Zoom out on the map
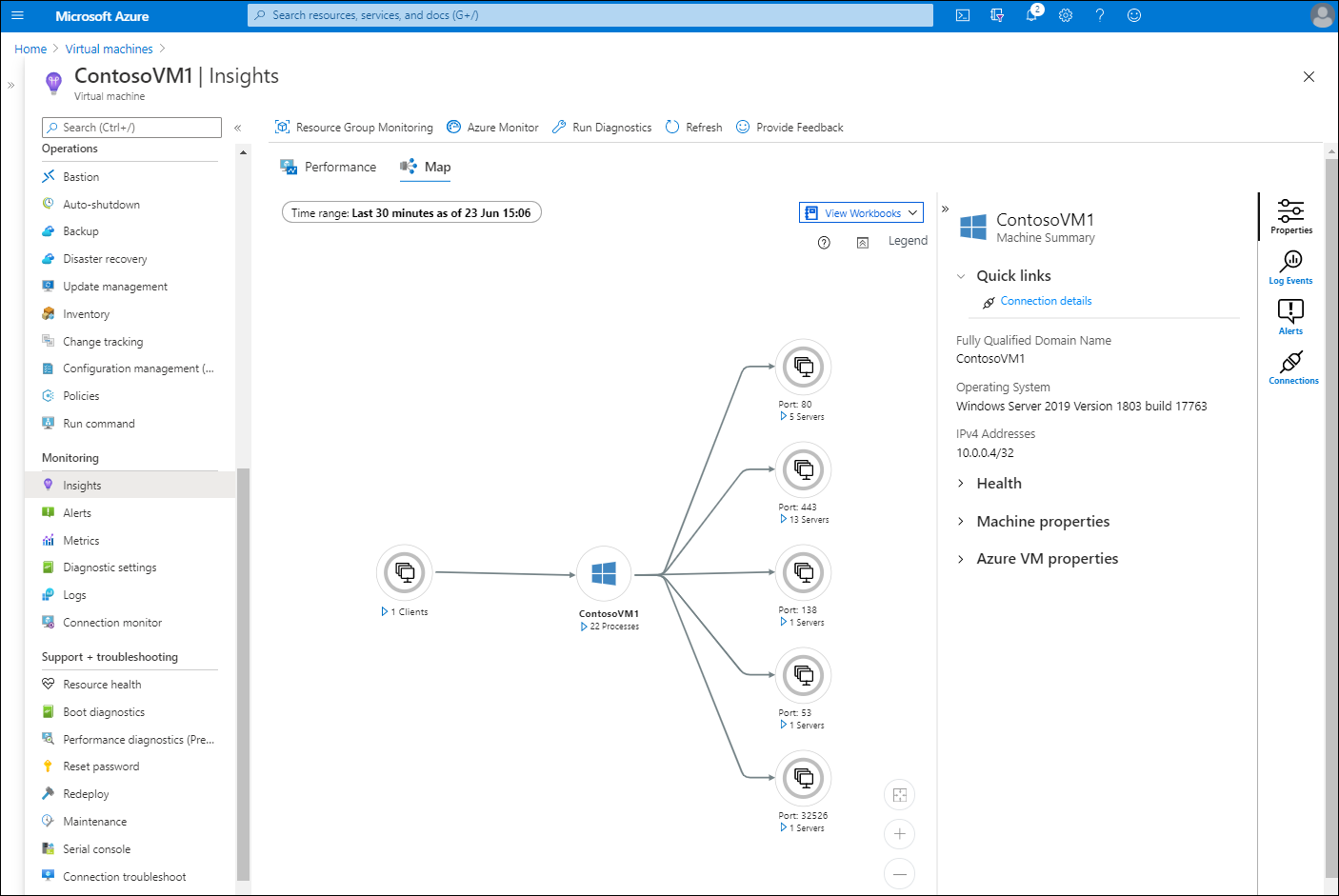The width and height of the screenshot is (1339, 896). click(900, 874)
